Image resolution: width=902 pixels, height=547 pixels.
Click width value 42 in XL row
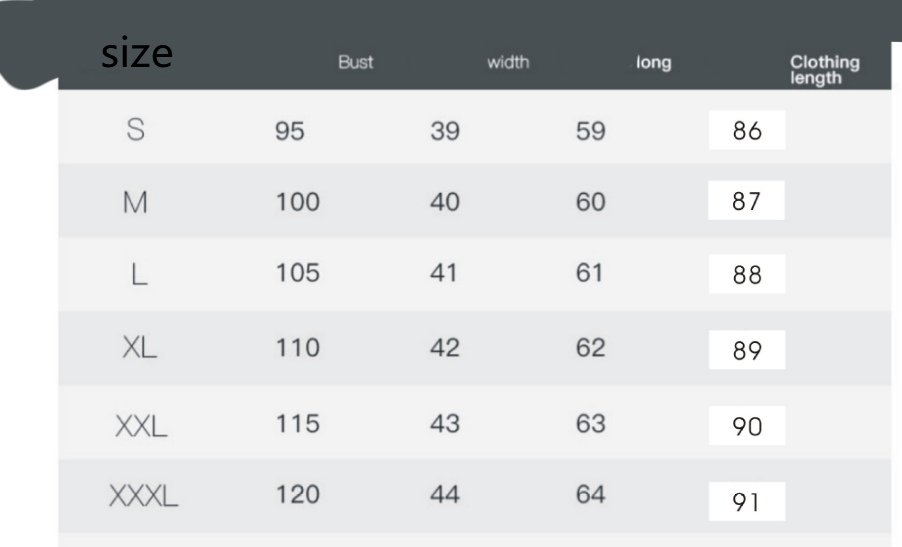point(445,348)
